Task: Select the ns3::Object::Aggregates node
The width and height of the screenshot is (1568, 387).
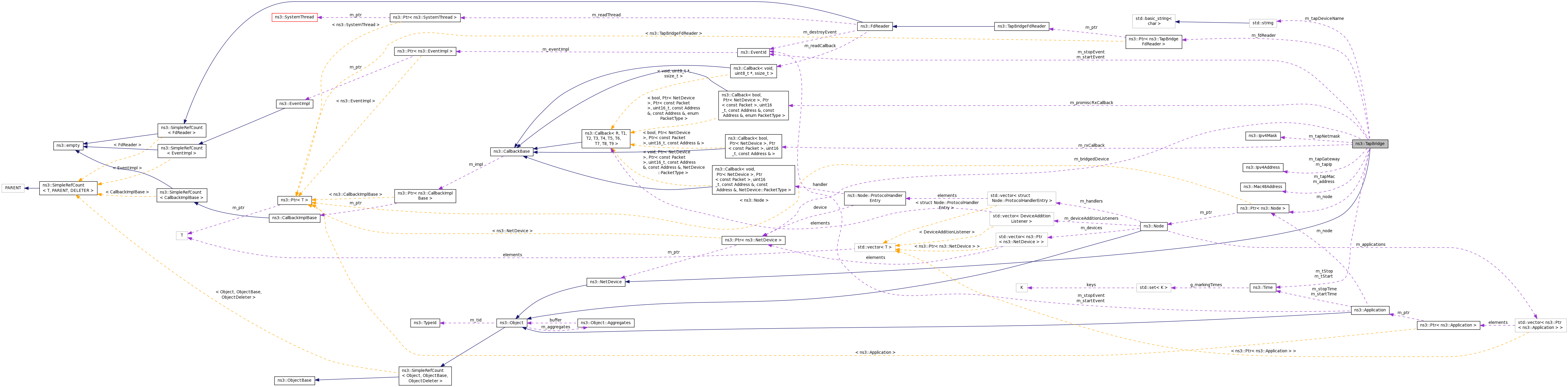Action: click(x=606, y=323)
